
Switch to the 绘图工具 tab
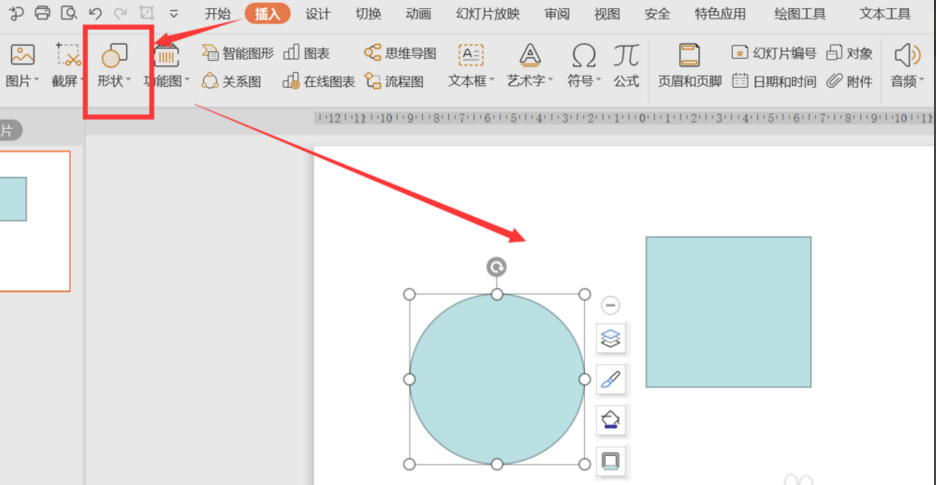pyautogui.click(x=800, y=14)
